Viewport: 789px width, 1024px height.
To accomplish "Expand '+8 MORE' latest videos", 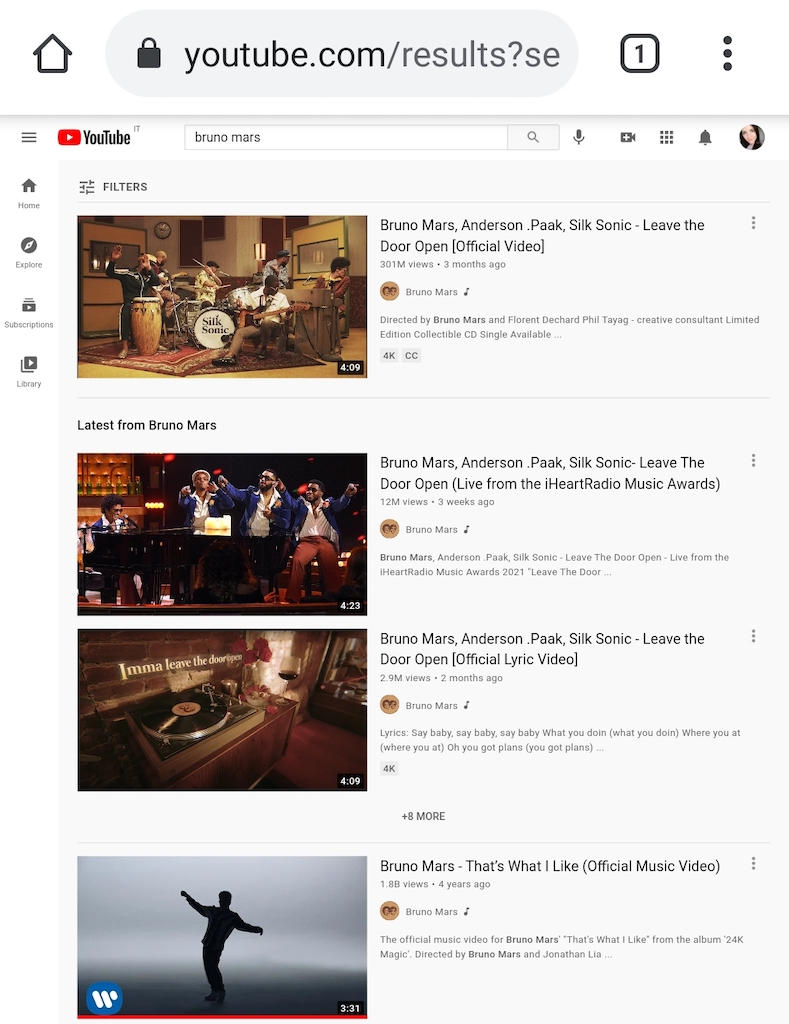I will pos(423,816).
